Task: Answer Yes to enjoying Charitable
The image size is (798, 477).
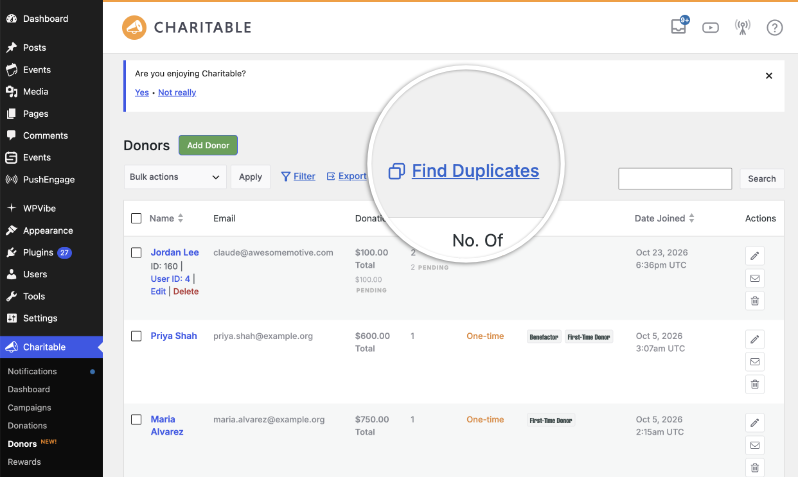Action: point(141,92)
